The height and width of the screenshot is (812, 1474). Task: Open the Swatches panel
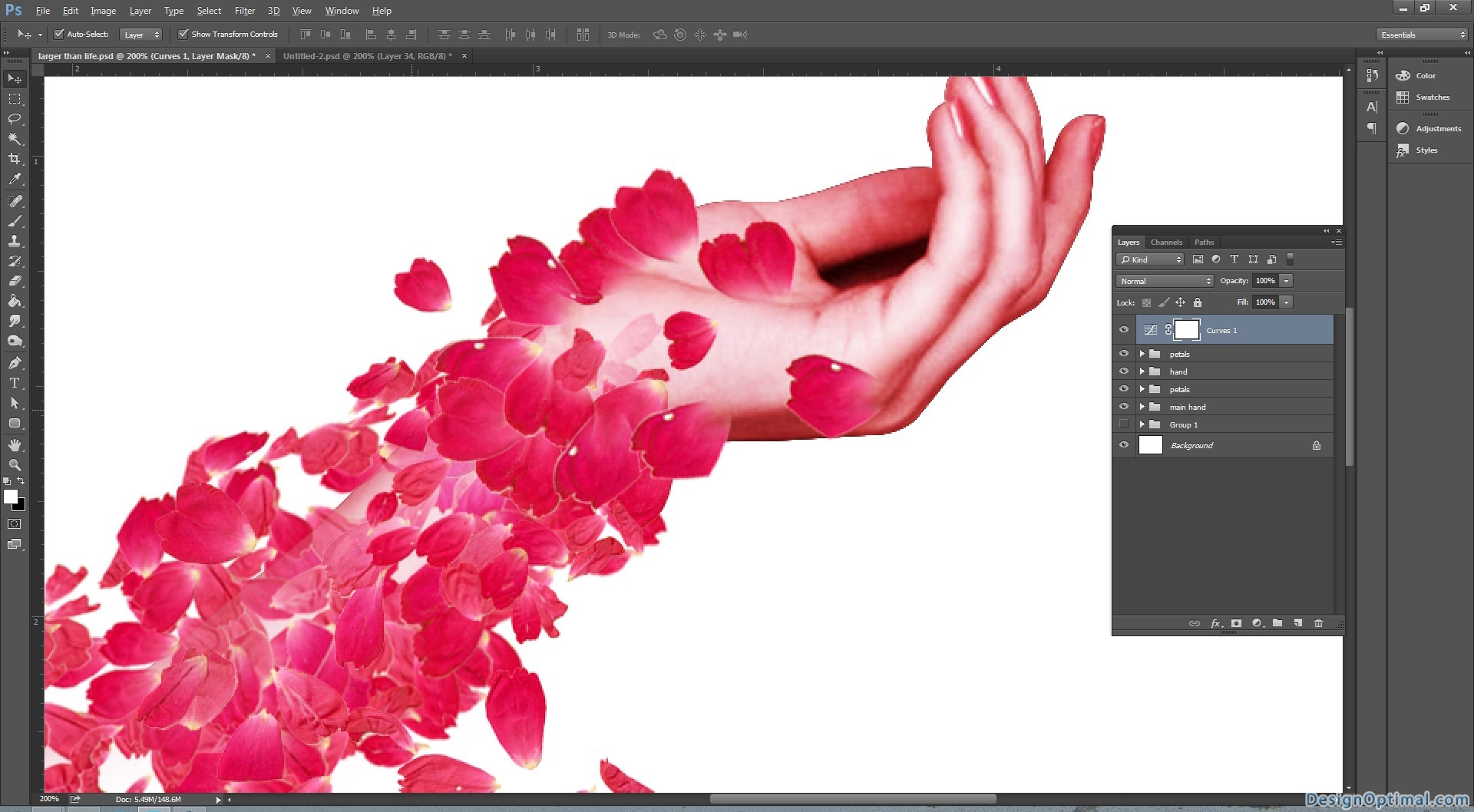point(1432,97)
